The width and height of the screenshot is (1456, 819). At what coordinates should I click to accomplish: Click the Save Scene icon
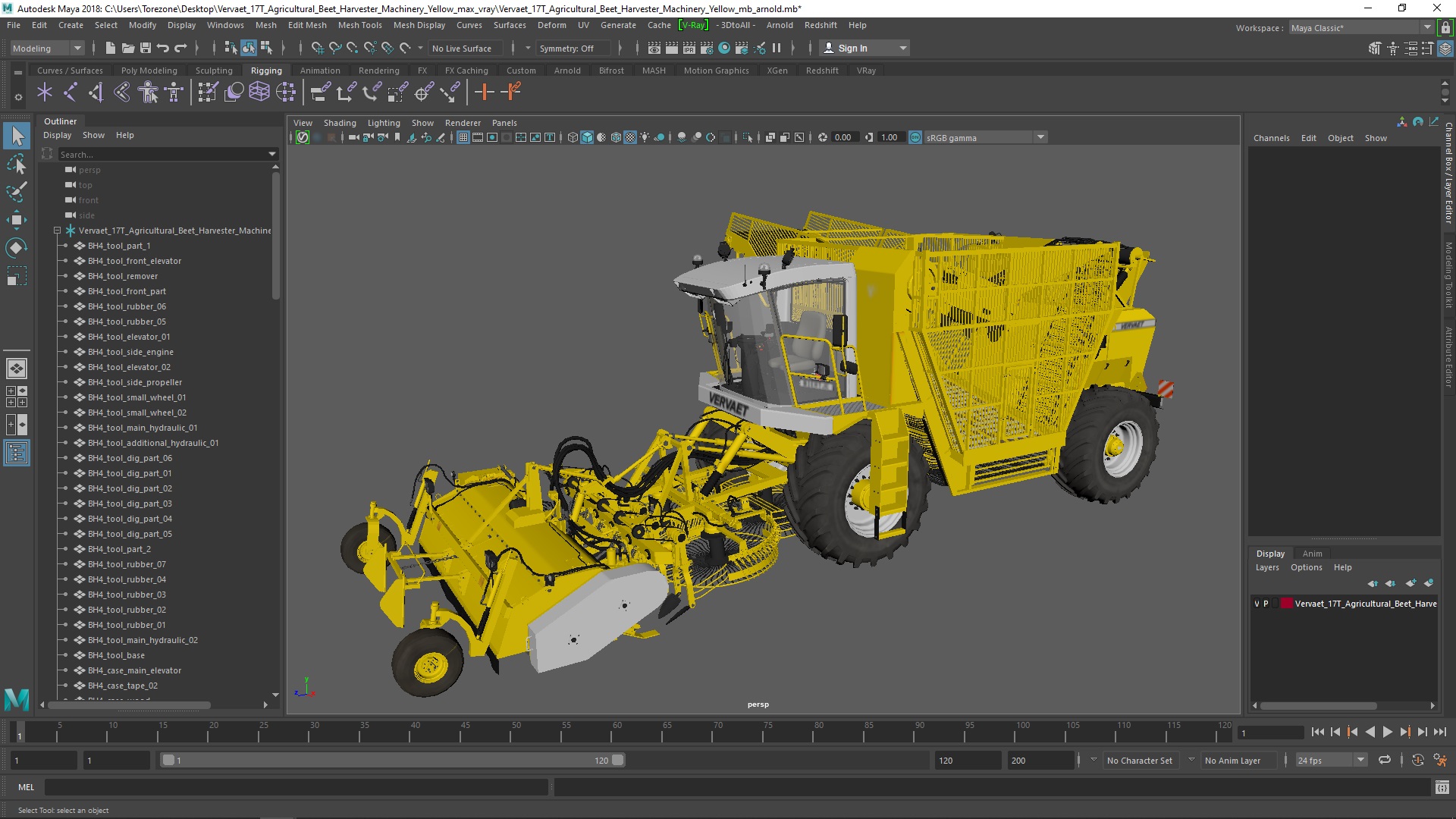coord(146,48)
